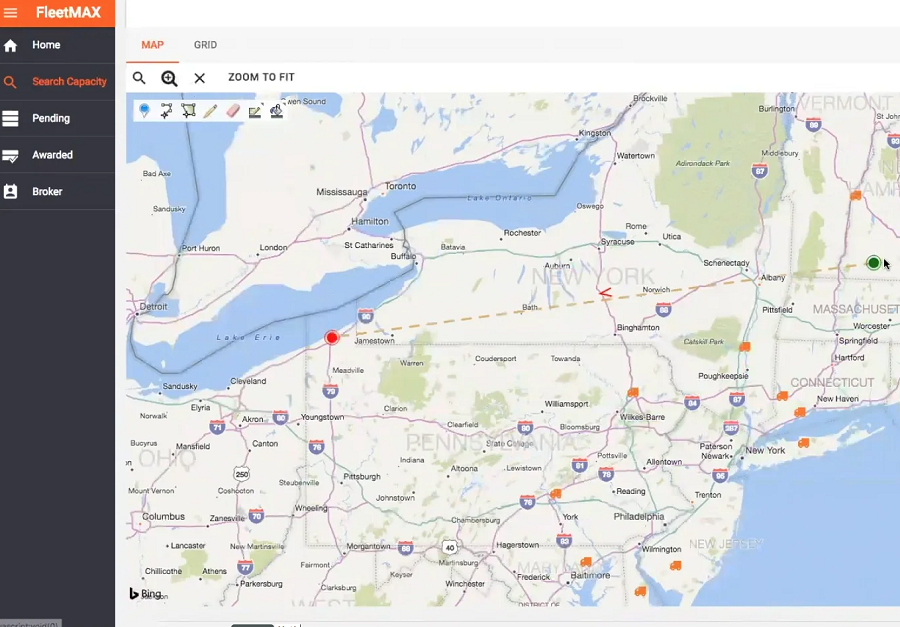Click the Bing logo on the map
Image resolution: width=900 pixels, height=627 pixels.
click(145, 594)
